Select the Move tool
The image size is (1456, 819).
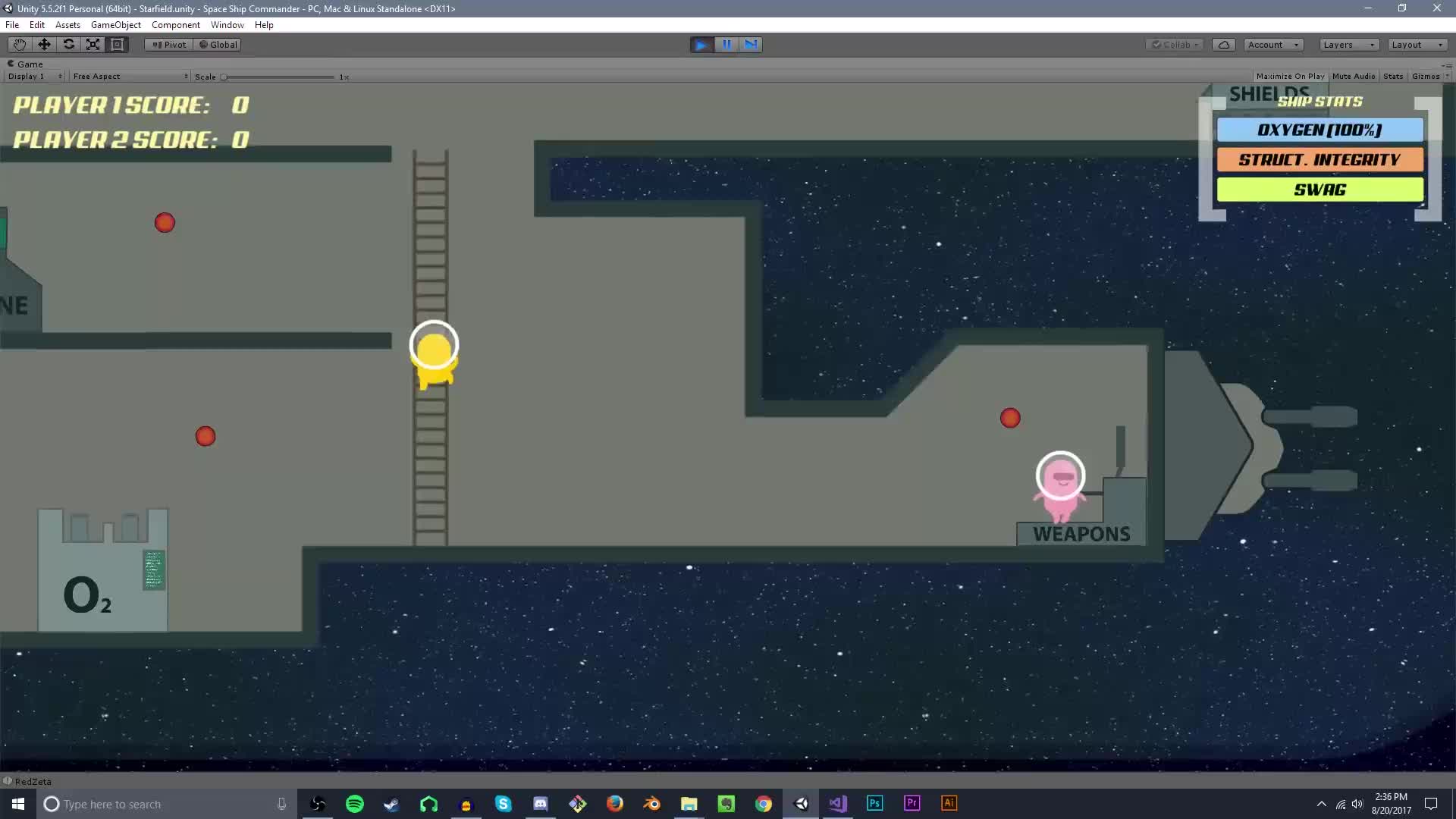pyautogui.click(x=44, y=45)
